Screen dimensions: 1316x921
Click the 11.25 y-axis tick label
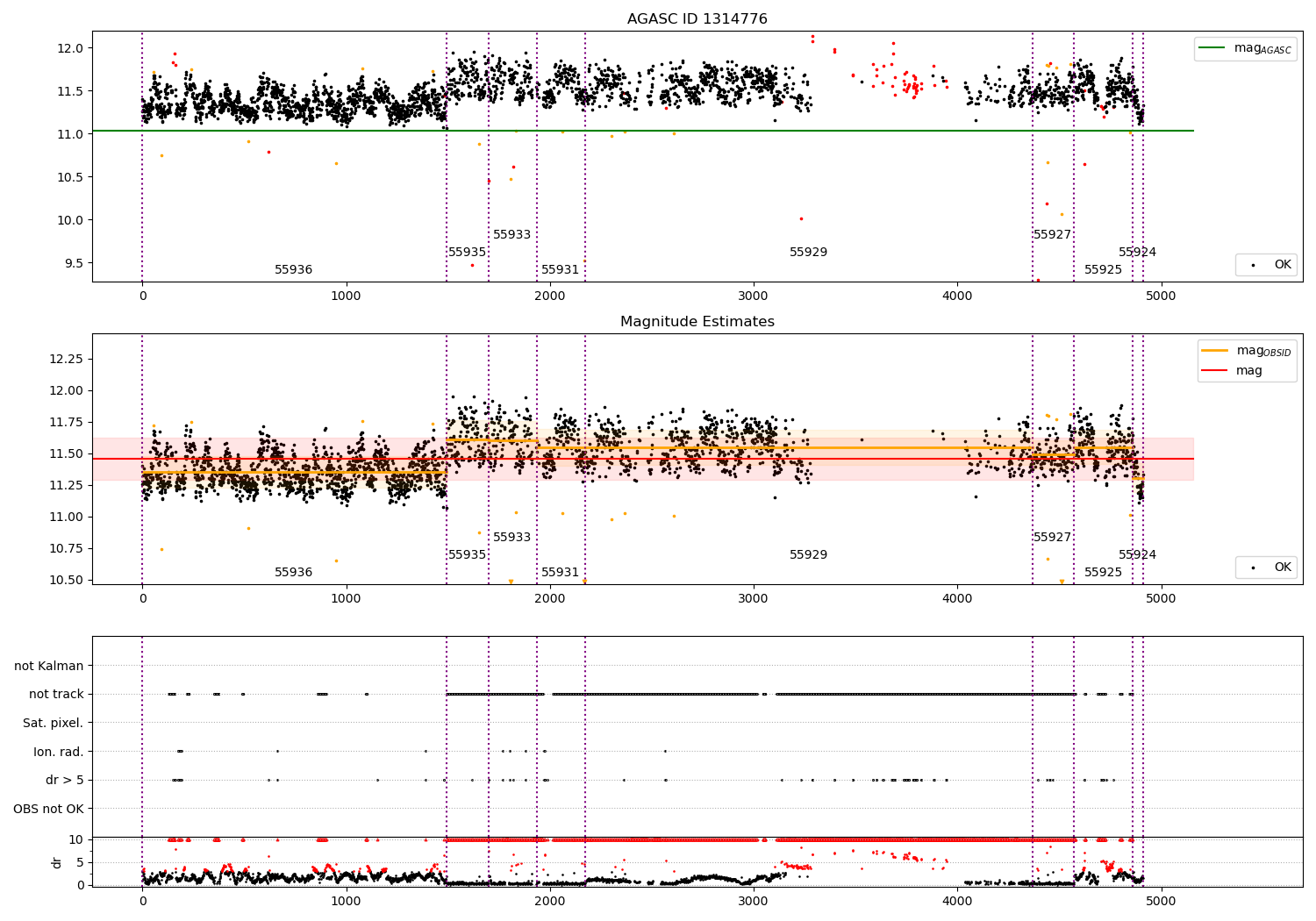point(67,485)
